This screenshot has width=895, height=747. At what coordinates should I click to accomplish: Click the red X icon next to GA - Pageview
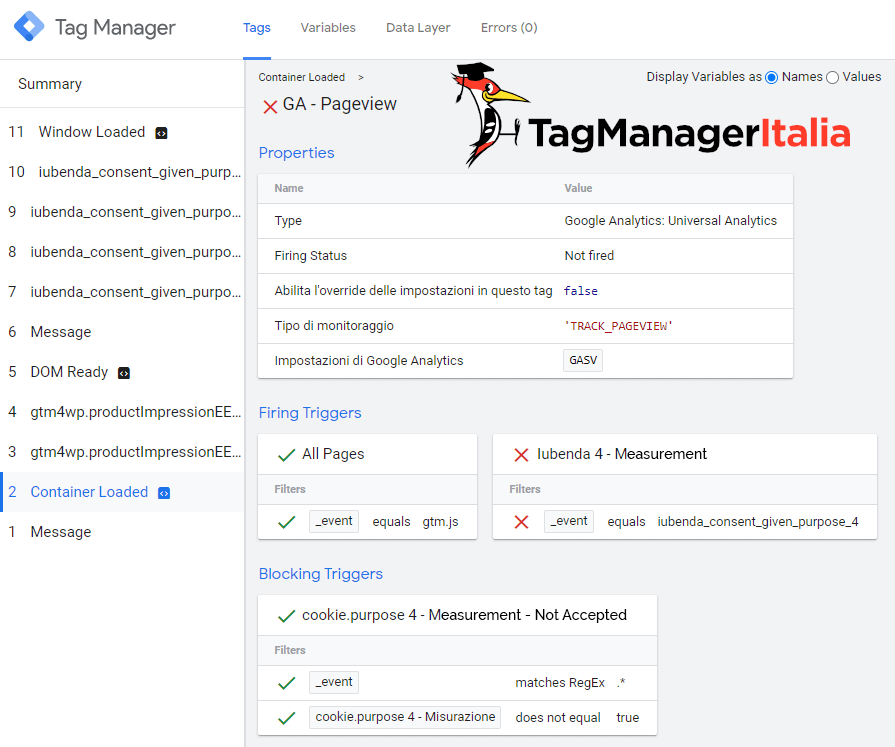click(270, 107)
